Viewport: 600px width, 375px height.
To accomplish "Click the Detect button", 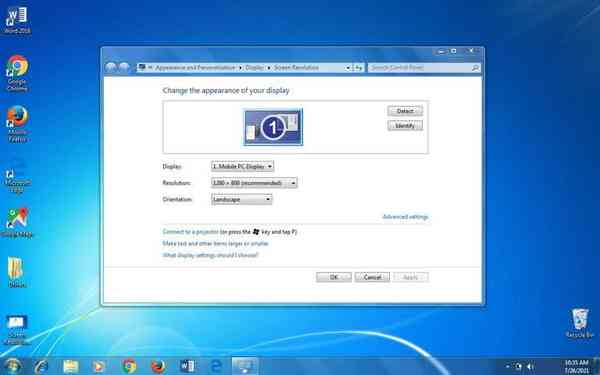I will pyautogui.click(x=405, y=111).
